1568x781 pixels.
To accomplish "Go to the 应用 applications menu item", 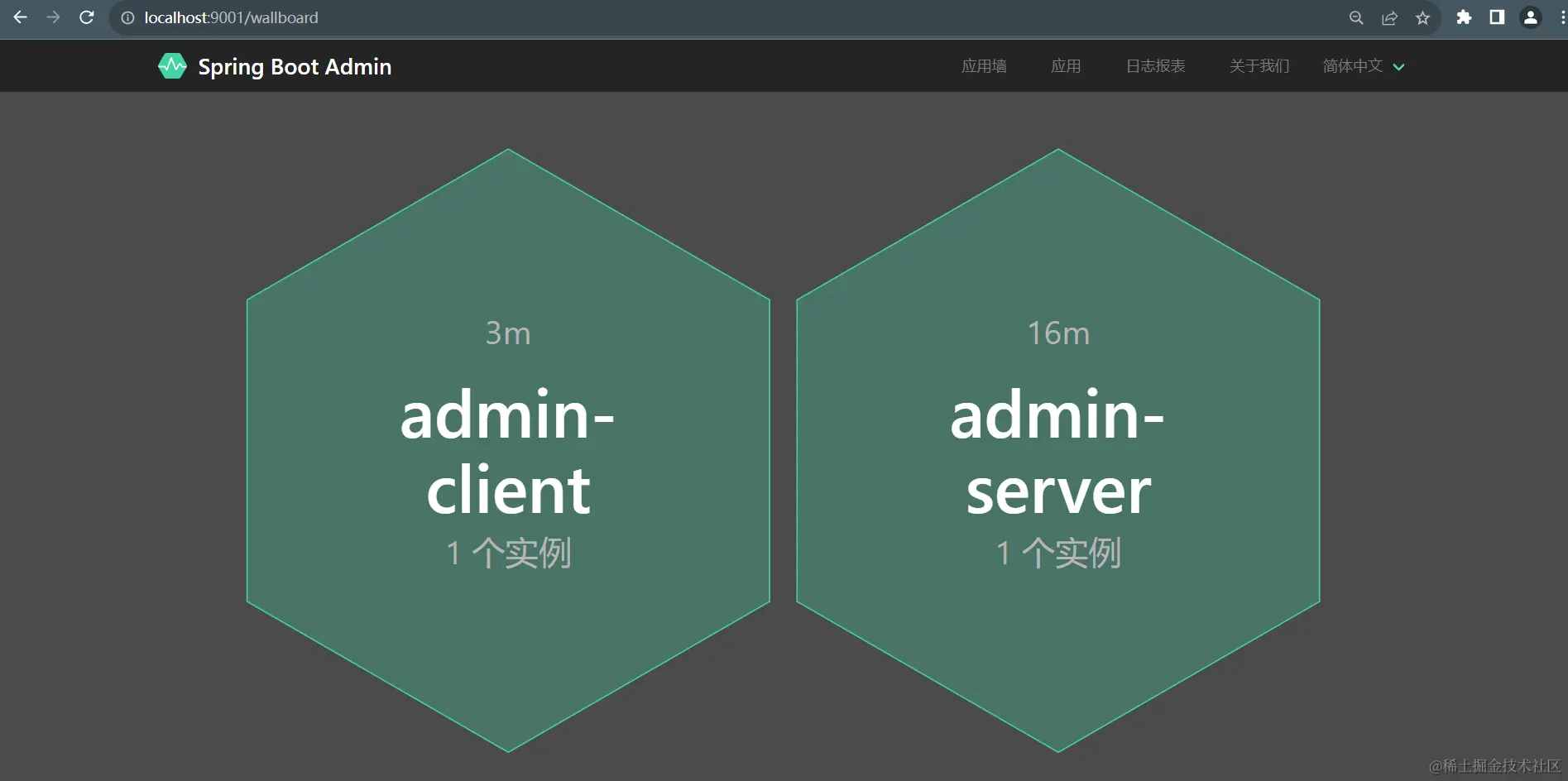I will click(x=1066, y=66).
